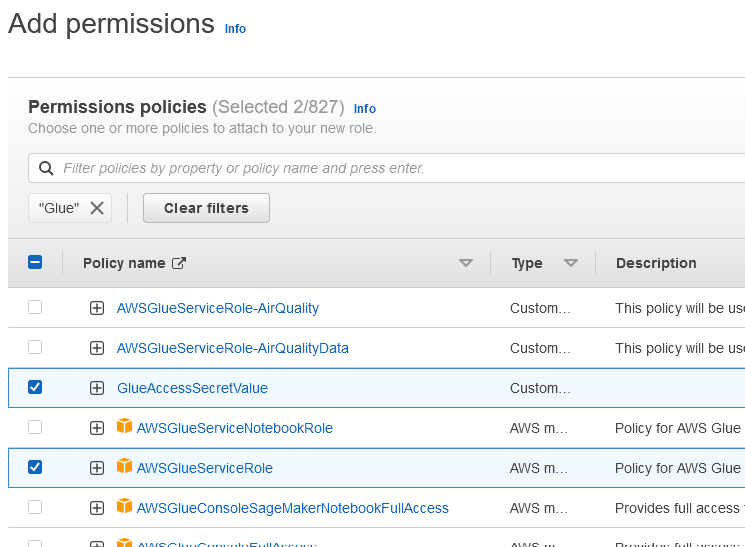The height and width of the screenshot is (547, 745).
Task: Click the filter policies search field
Action: point(400,168)
